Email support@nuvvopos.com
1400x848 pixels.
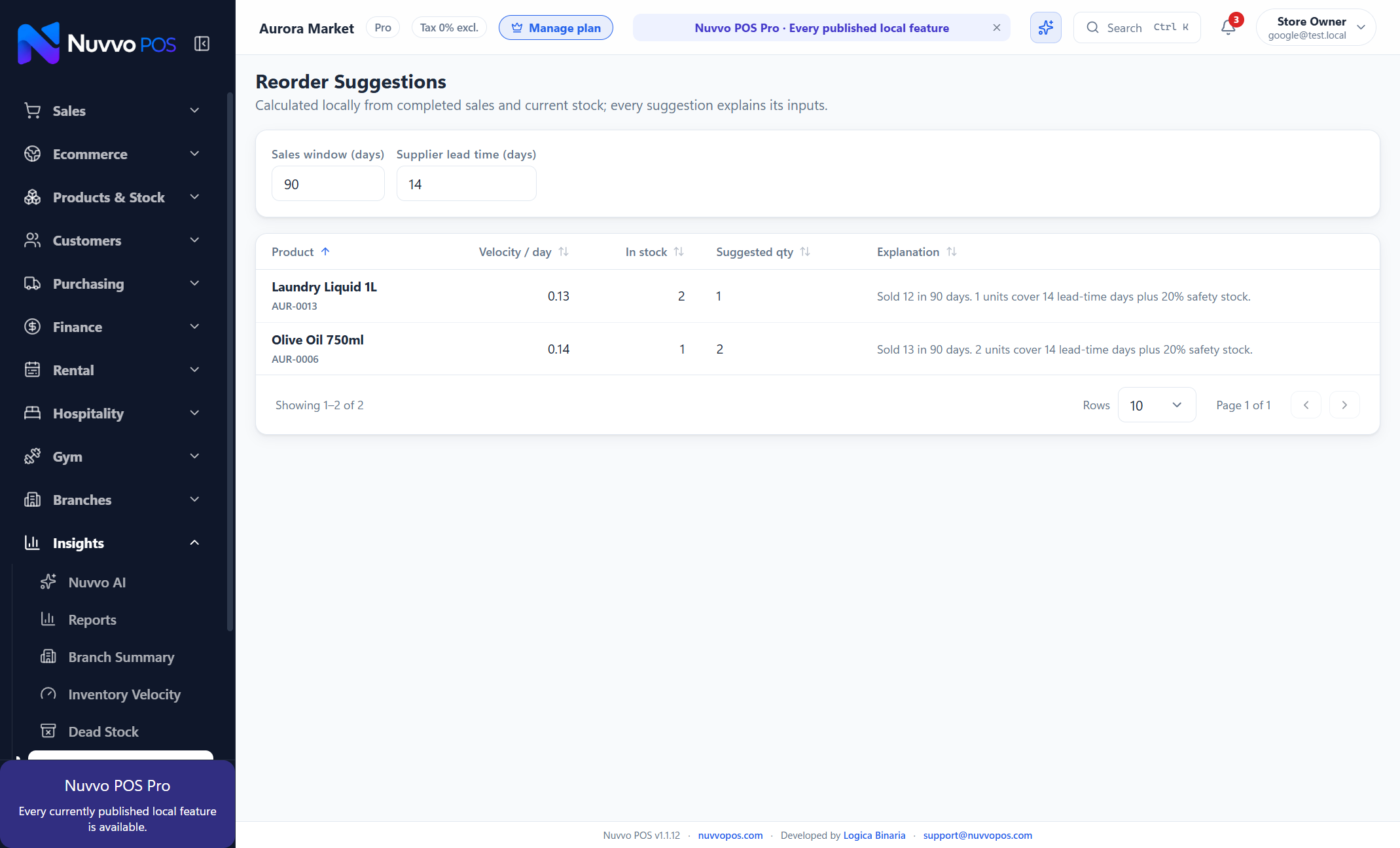coord(978,835)
